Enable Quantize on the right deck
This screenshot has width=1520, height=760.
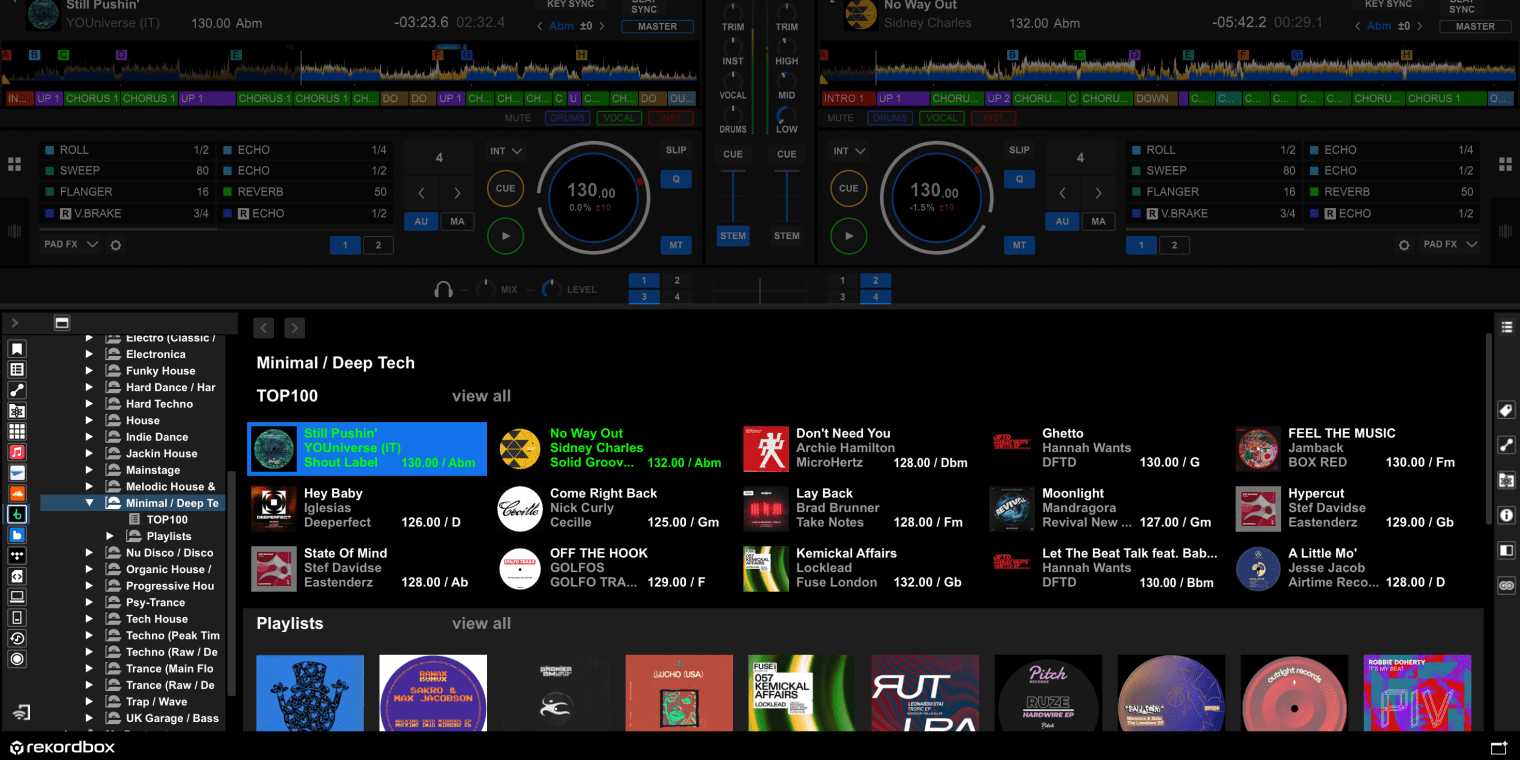coord(1019,178)
